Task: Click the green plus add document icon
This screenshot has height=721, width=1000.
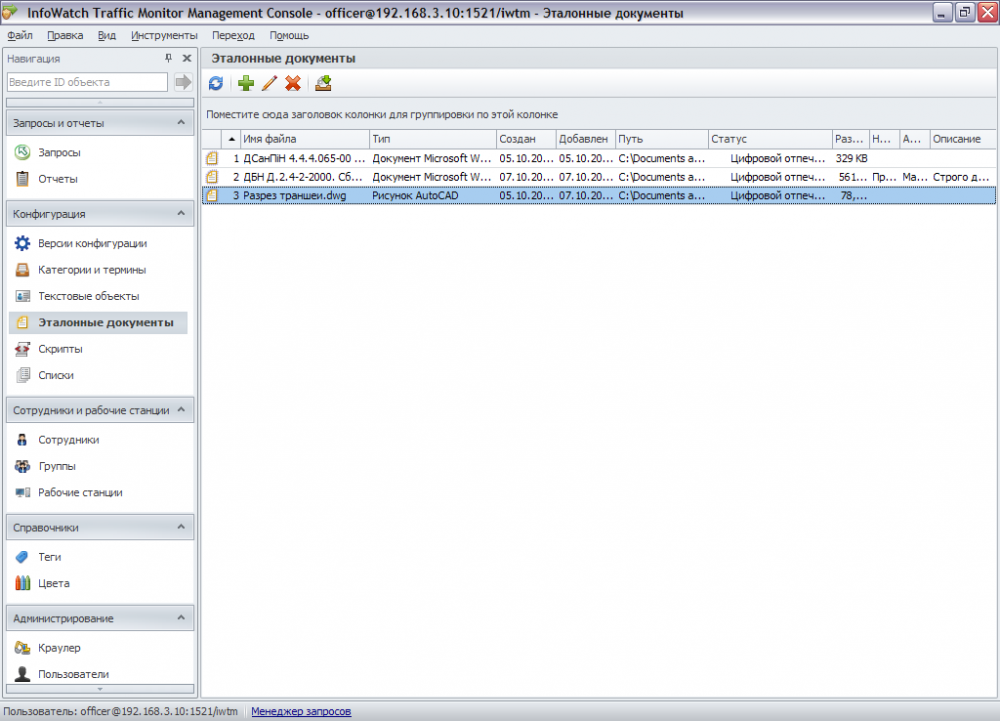Action: coord(246,83)
